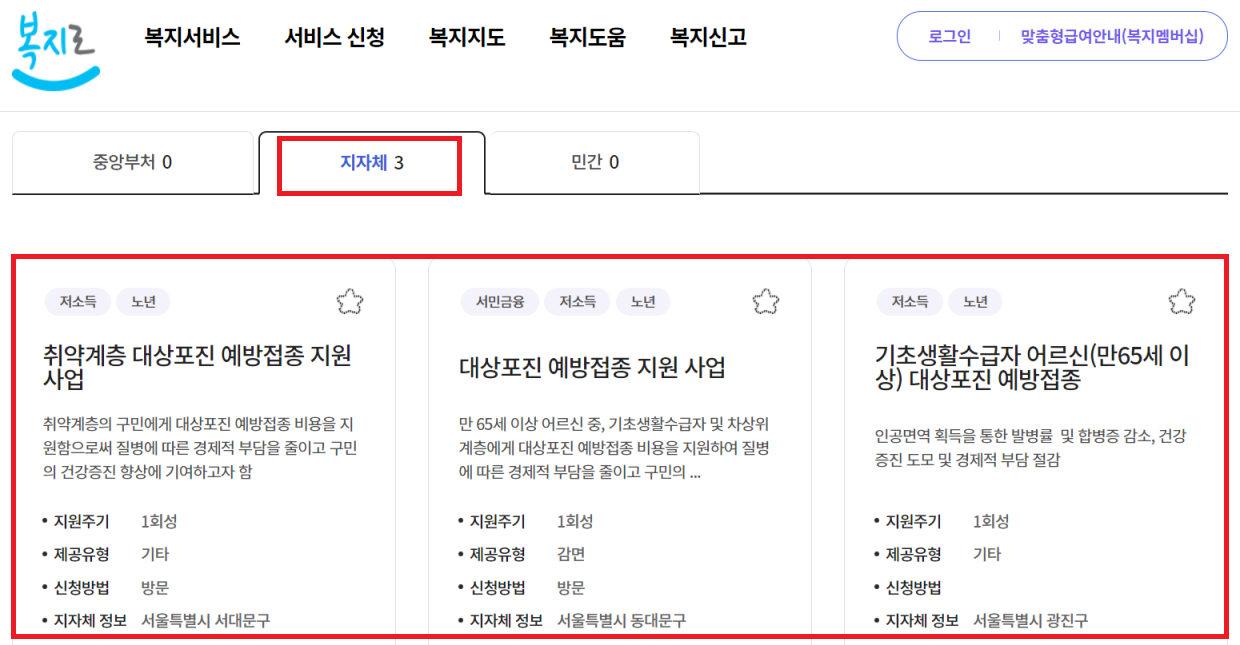Bookmark the 대상포진 예방접종 지원 사업 card star

click(767, 300)
